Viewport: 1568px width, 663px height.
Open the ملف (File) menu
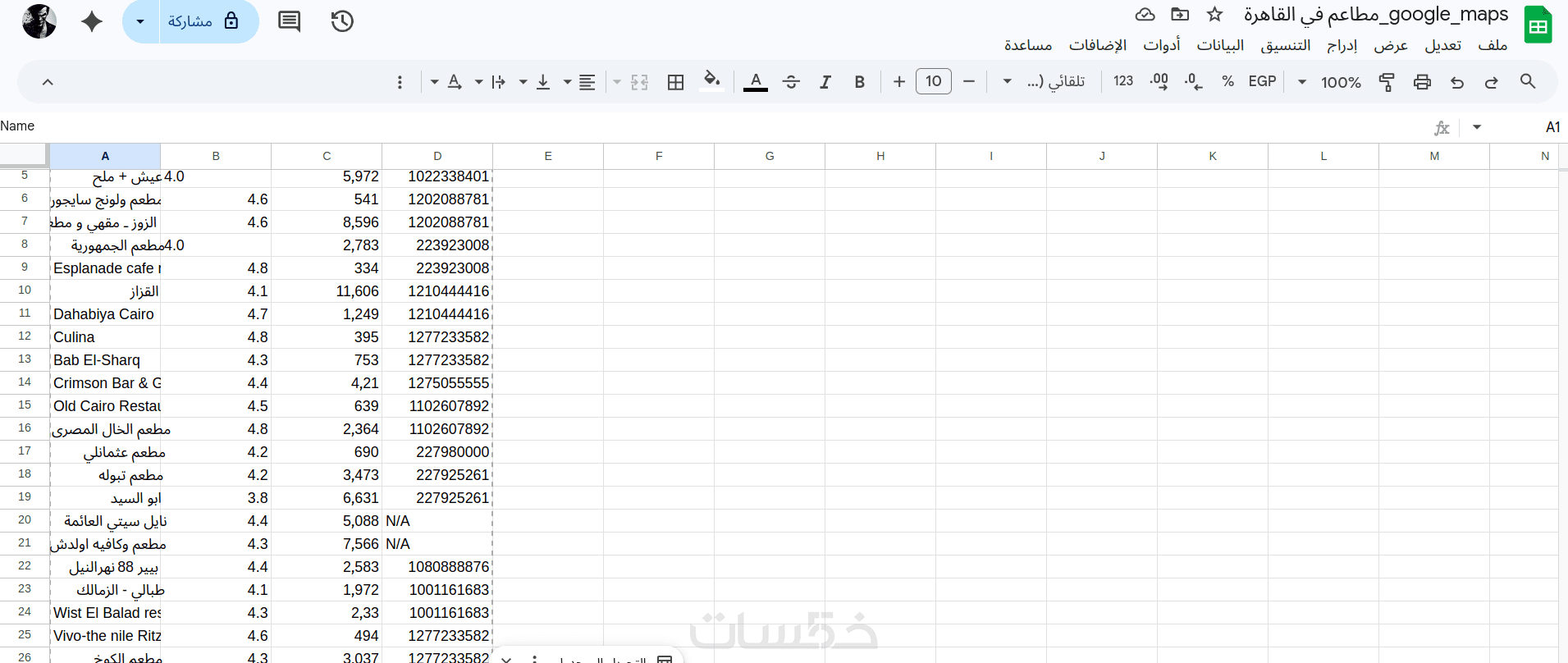(1493, 45)
